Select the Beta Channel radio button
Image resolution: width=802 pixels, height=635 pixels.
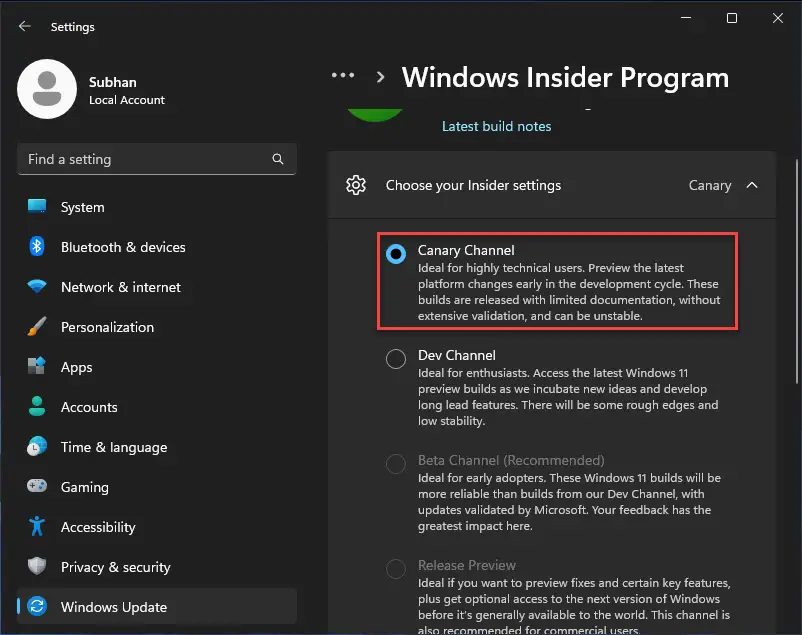396,464
